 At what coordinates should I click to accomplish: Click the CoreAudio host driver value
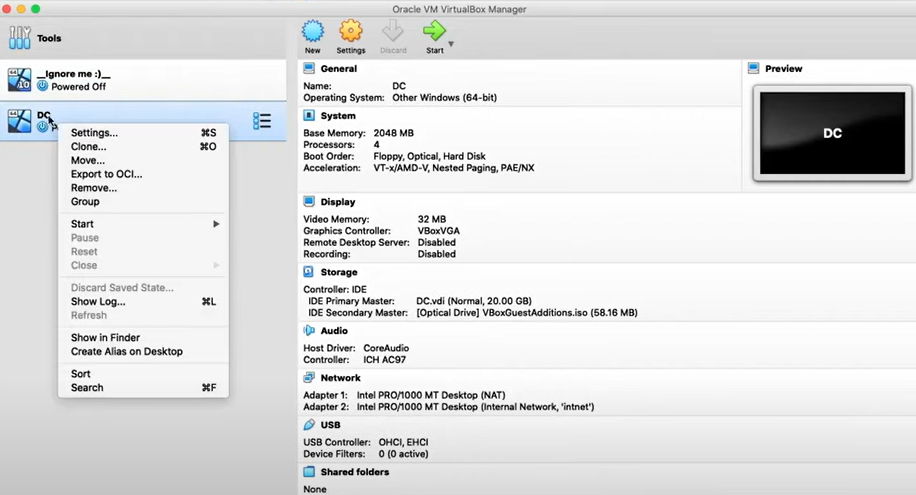(386, 348)
